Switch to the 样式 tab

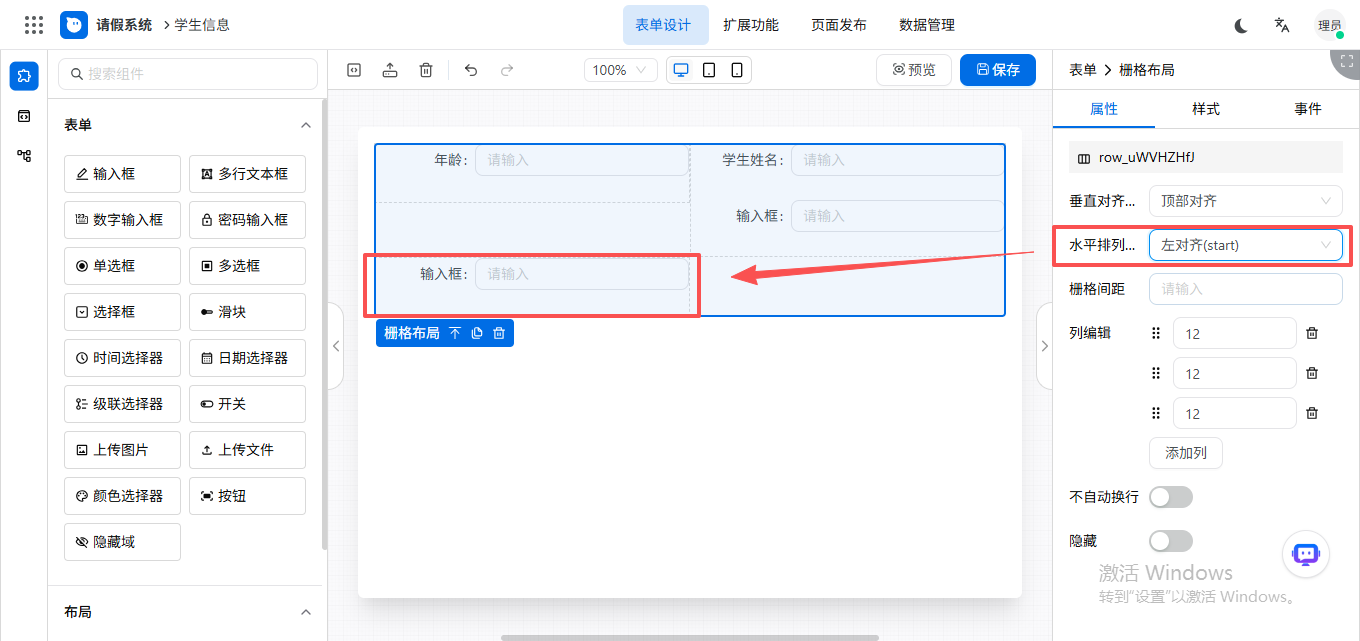click(x=1206, y=109)
